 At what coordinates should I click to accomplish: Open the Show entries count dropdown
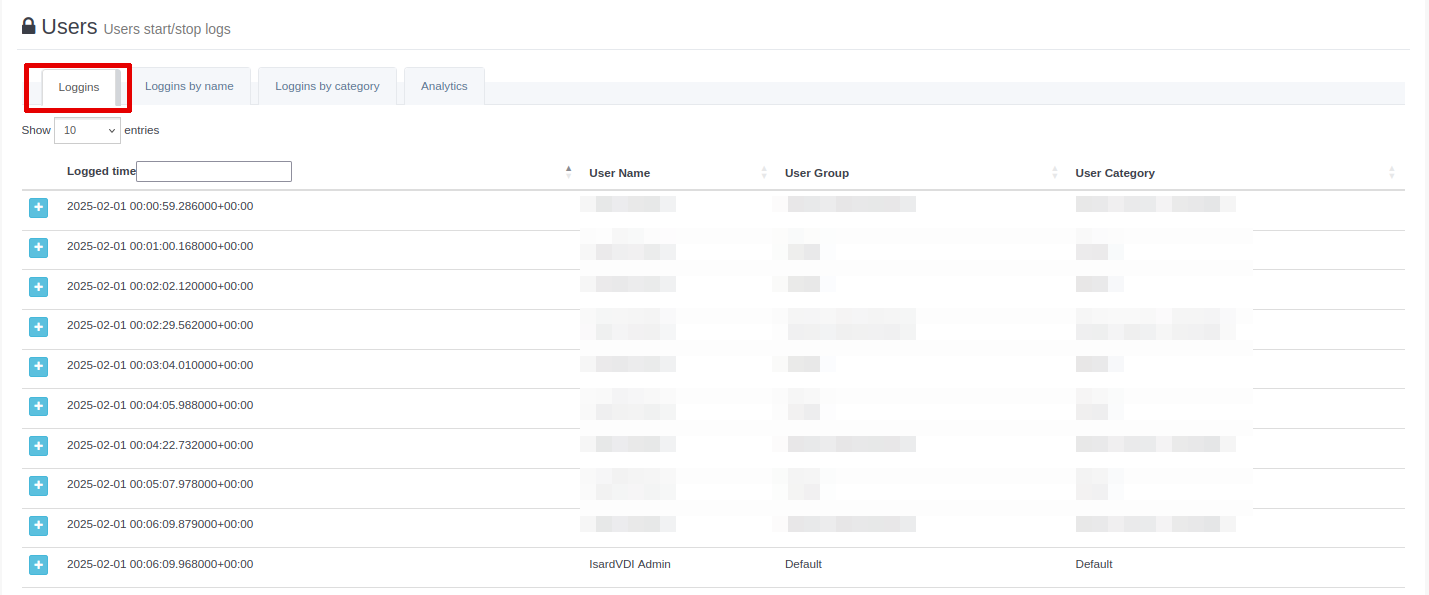[87, 130]
